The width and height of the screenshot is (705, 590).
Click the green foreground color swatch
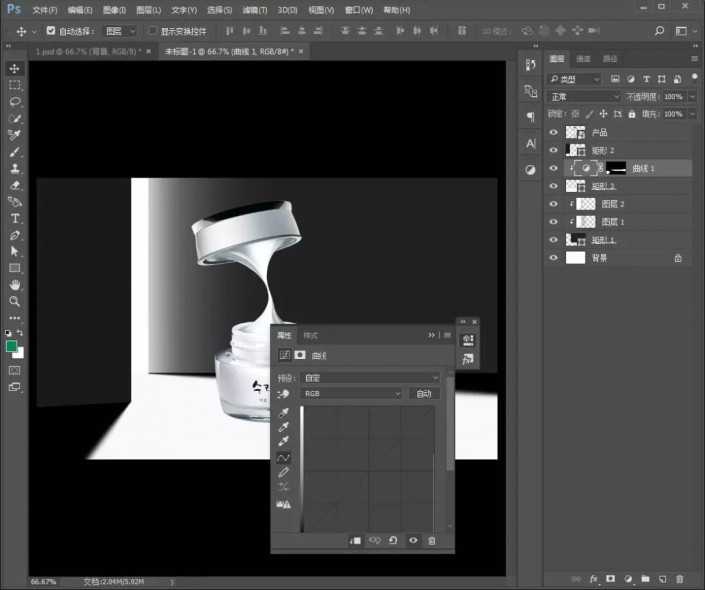11,346
